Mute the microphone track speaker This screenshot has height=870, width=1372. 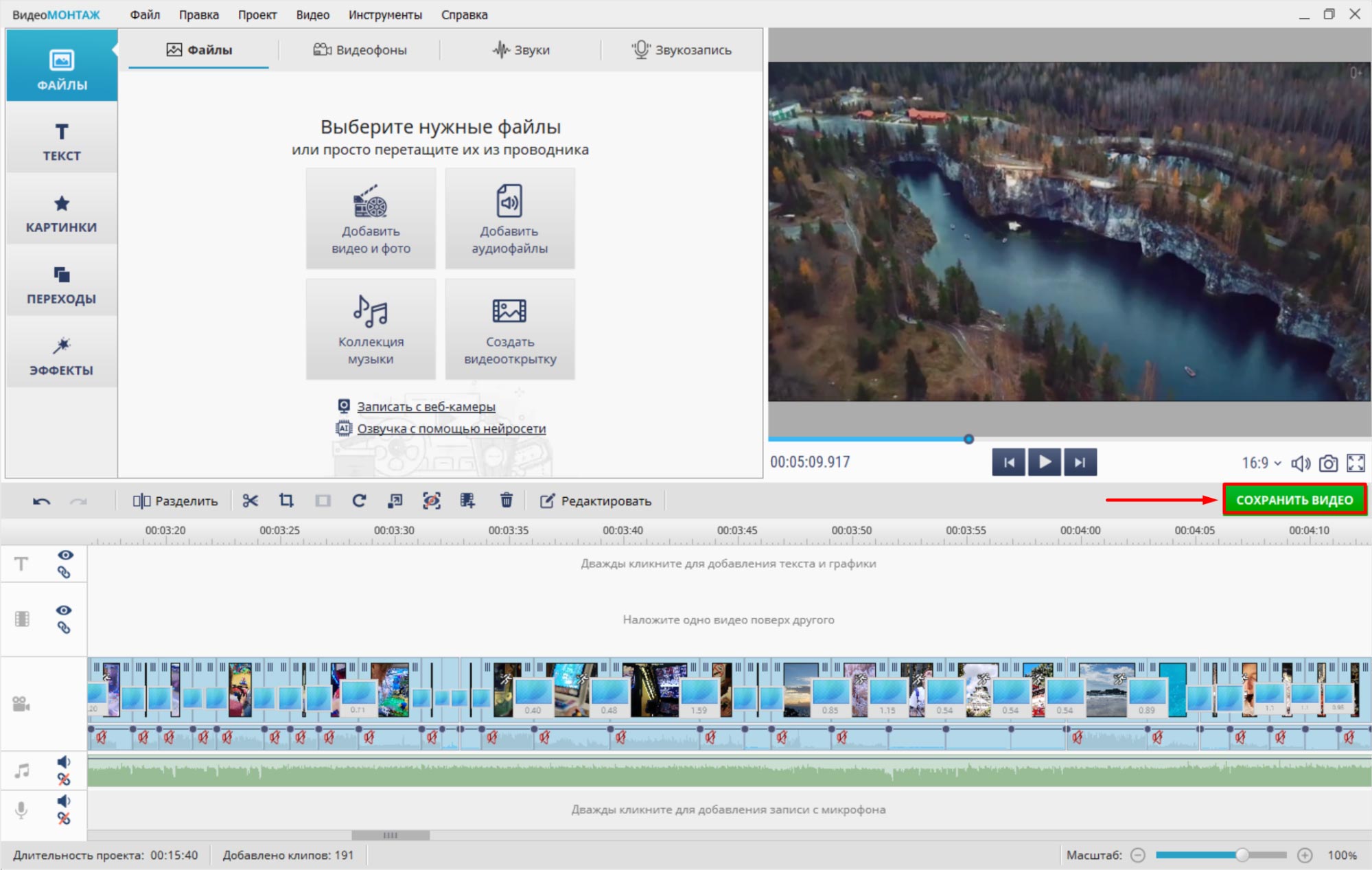[64, 801]
